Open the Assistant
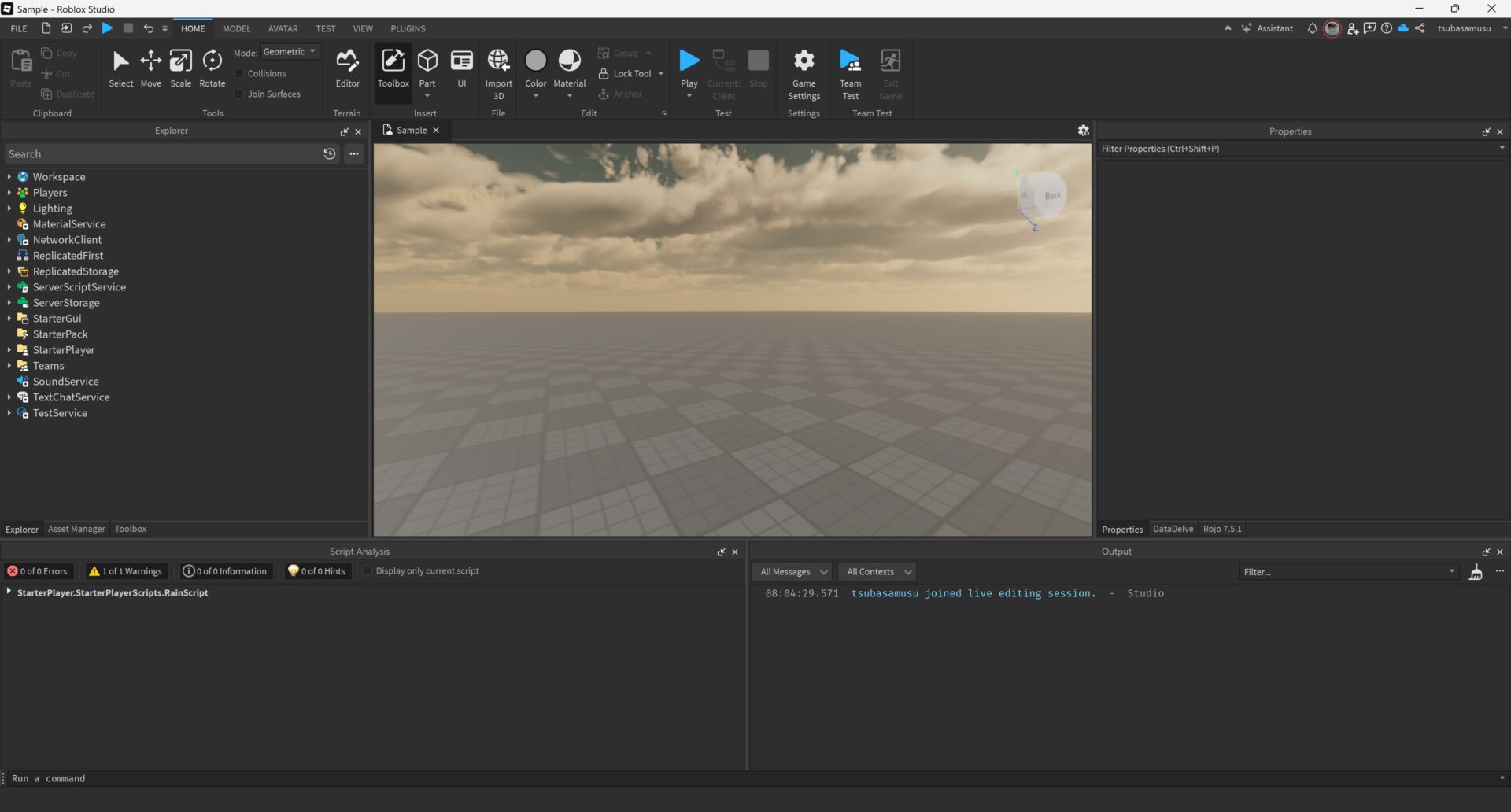1511x812 pixels. 1267,28
